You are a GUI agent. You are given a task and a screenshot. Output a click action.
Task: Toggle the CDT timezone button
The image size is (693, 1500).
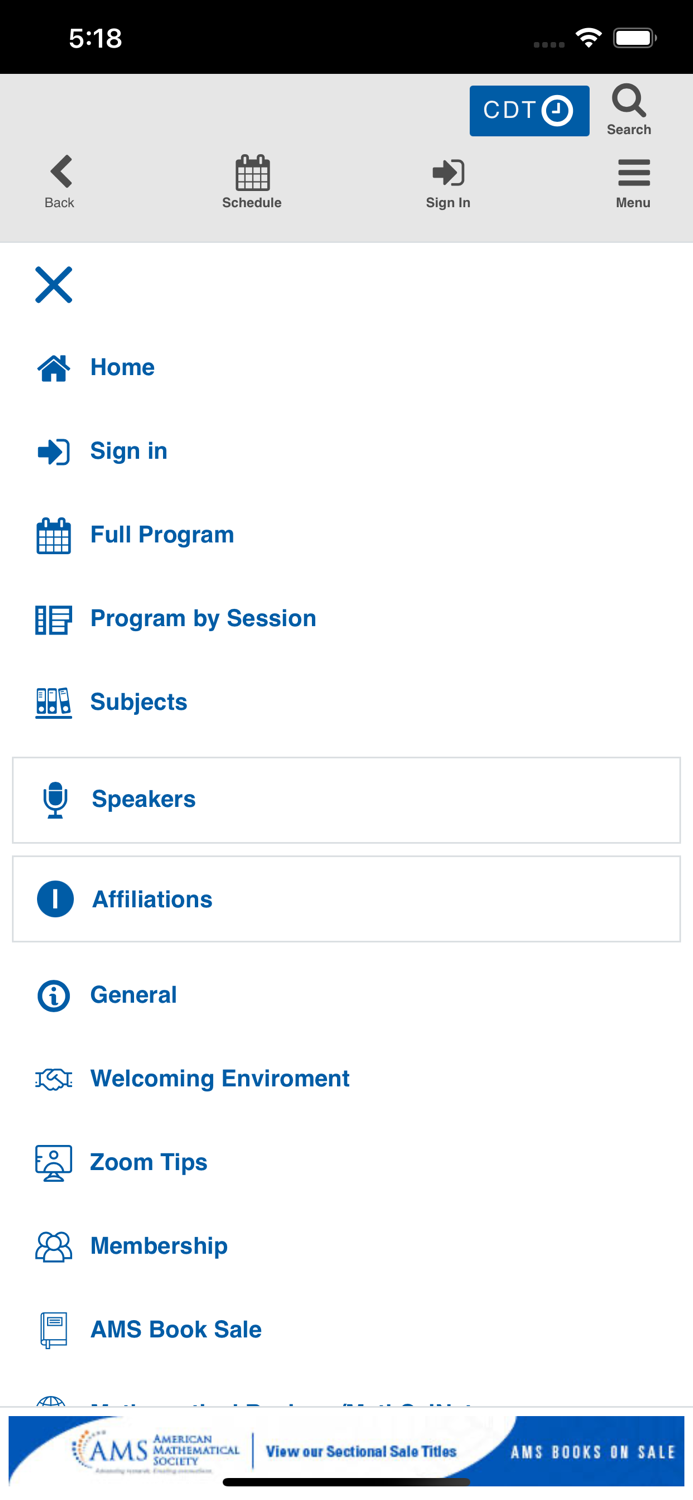point(529,111)
